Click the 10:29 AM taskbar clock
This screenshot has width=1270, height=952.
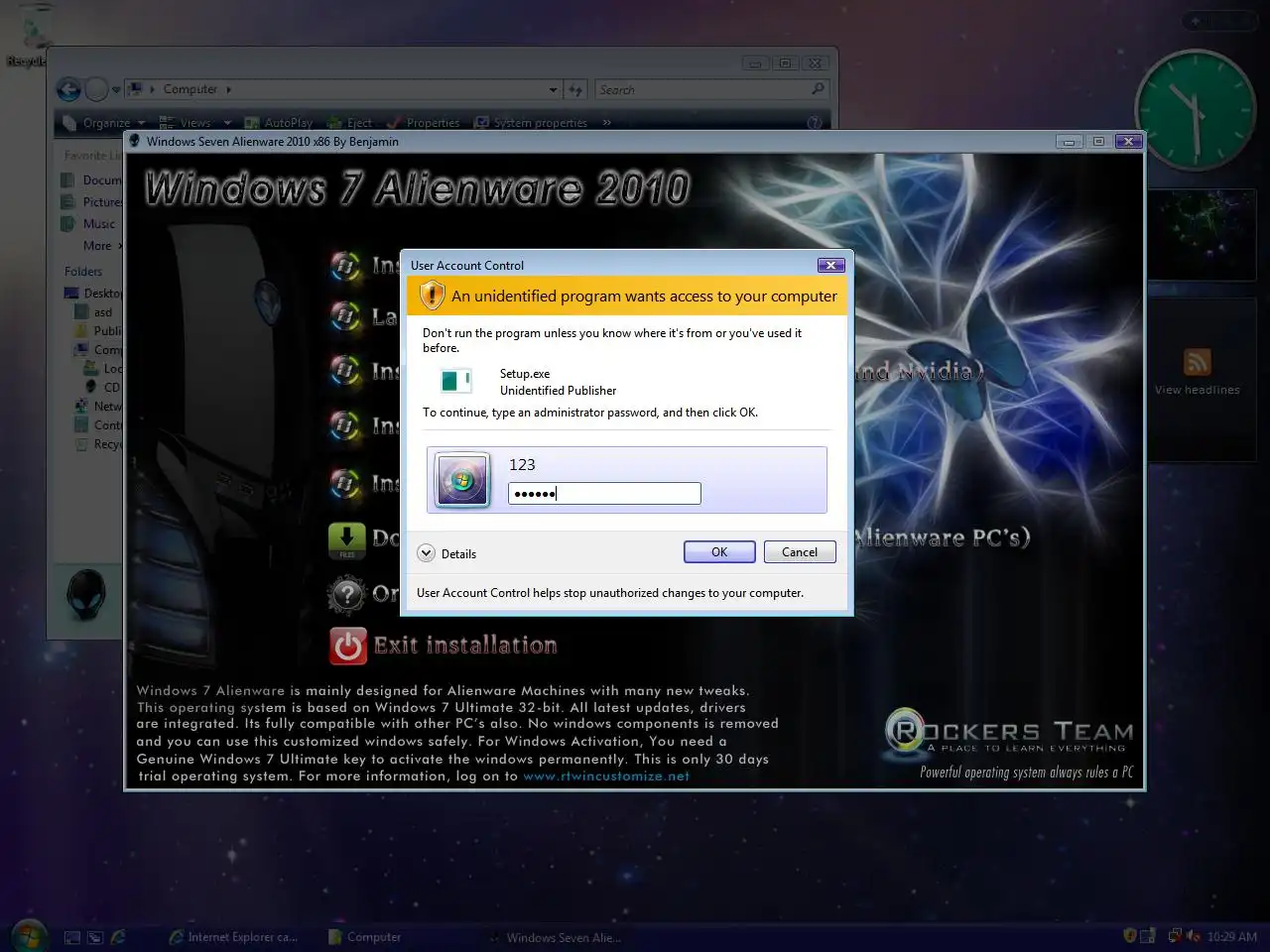click(x=1232, y=936)
